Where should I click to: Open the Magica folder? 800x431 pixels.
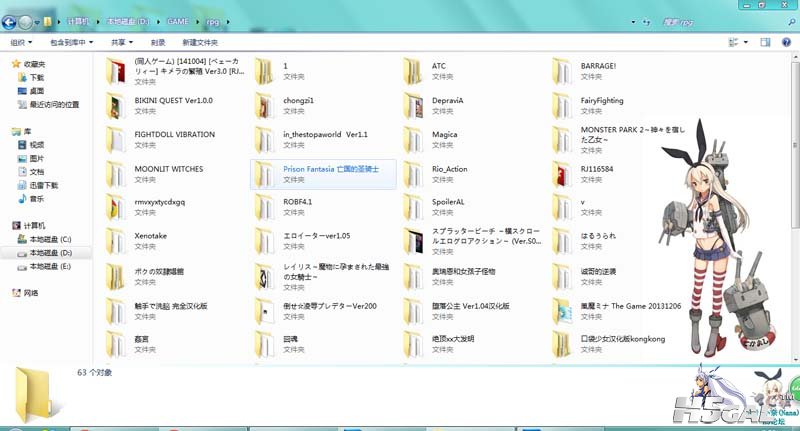click(x=444, y=134)
